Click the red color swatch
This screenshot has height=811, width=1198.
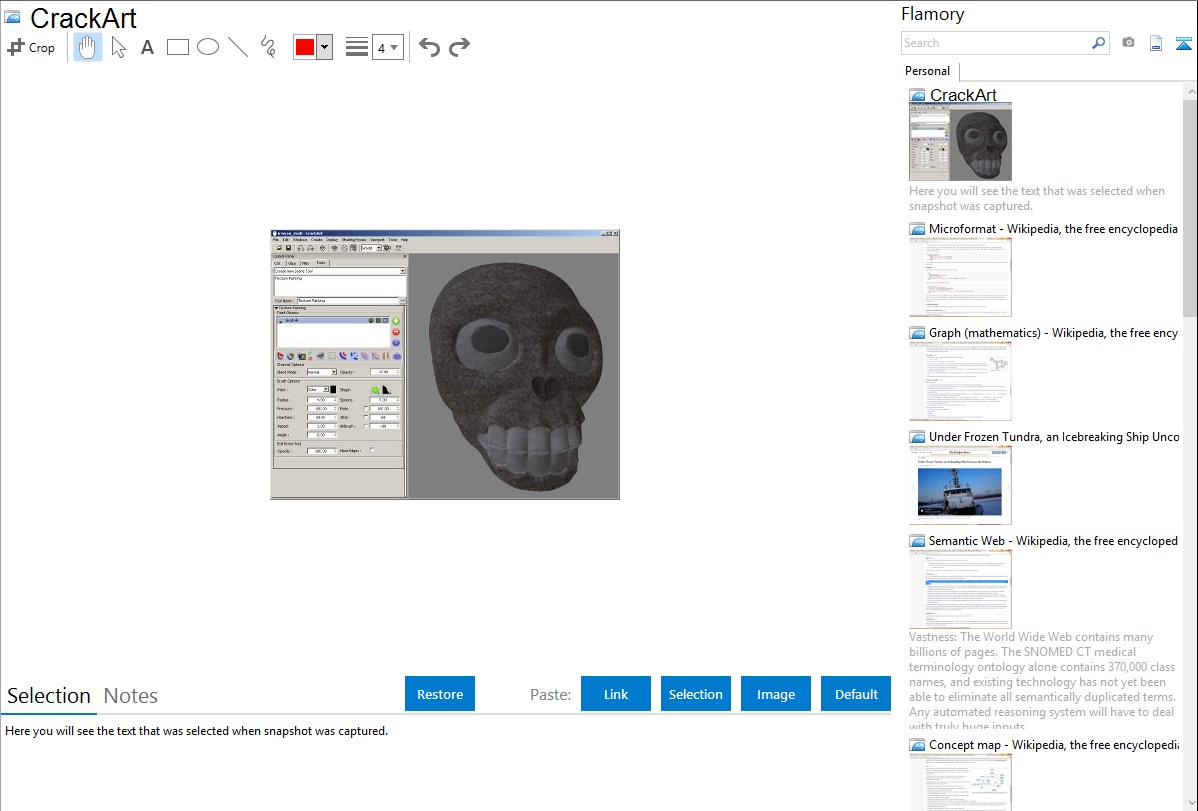(x=305, y=47)
